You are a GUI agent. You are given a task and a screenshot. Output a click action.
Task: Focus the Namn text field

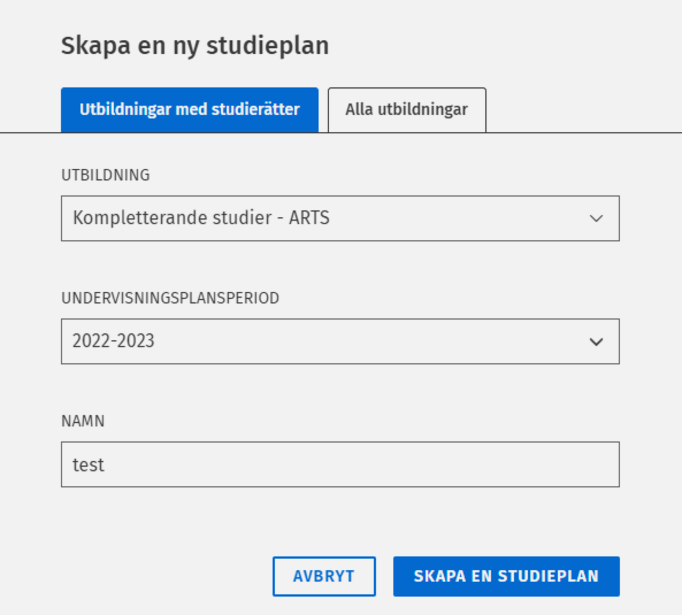[x=340, y=464]
